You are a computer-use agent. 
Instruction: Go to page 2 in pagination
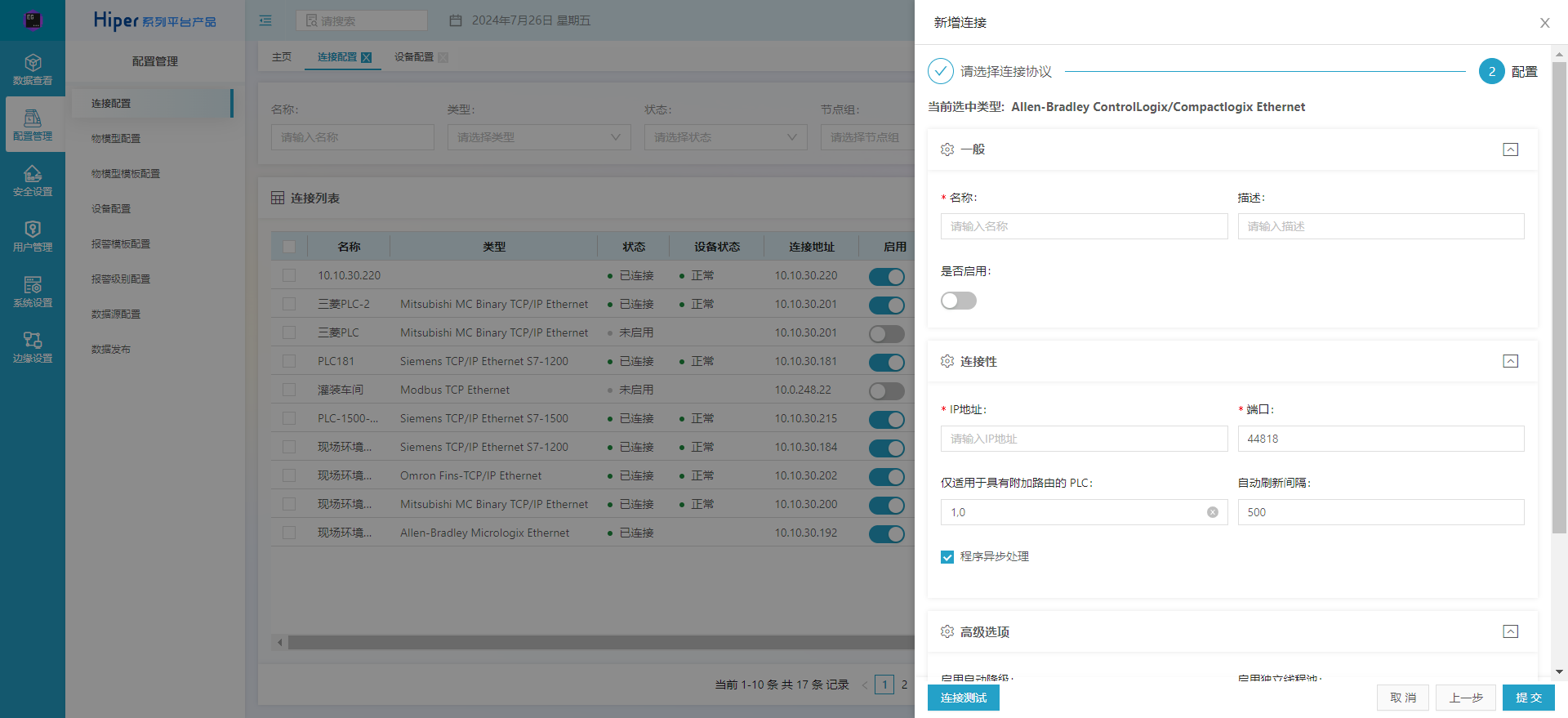(904, 685)
